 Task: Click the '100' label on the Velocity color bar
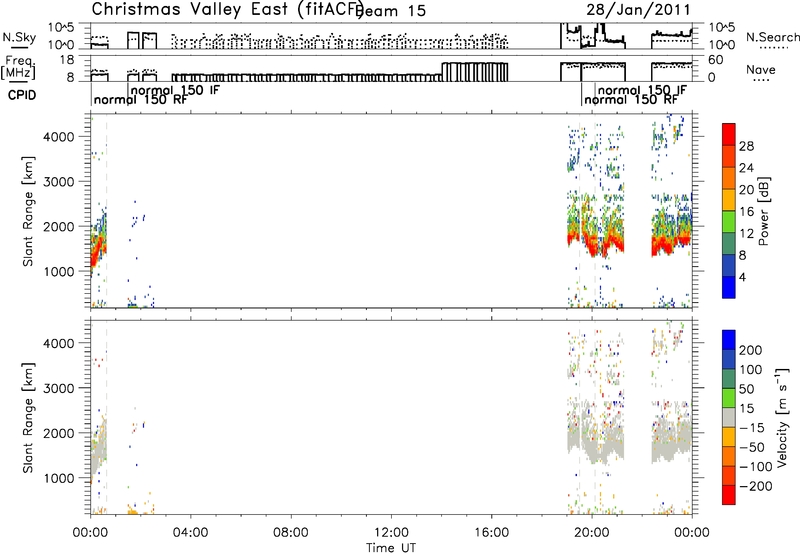point(751,370)
